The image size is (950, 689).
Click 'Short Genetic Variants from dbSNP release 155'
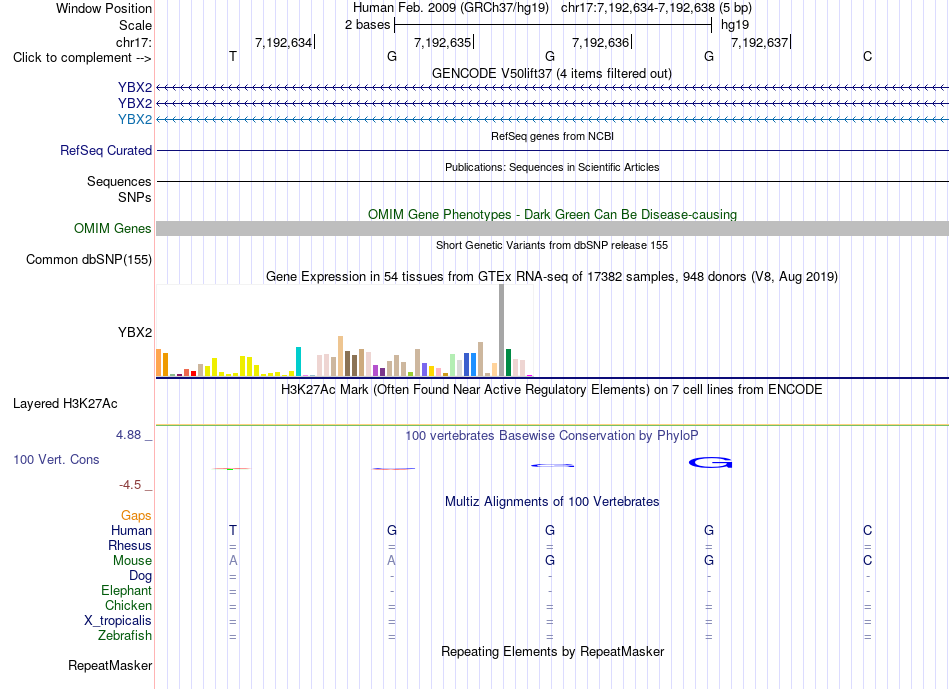(x=552, y=245)
